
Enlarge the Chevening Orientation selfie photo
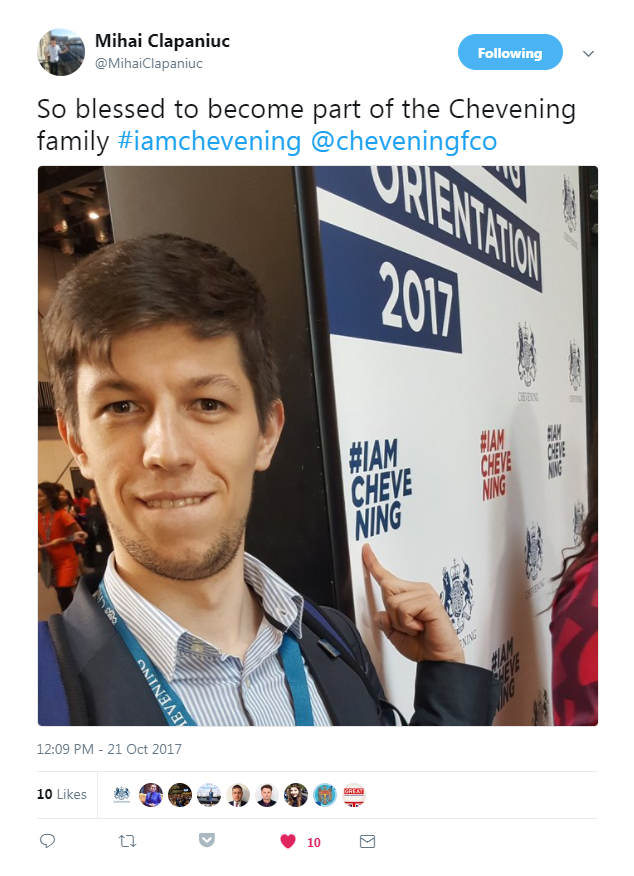(318, 446)
